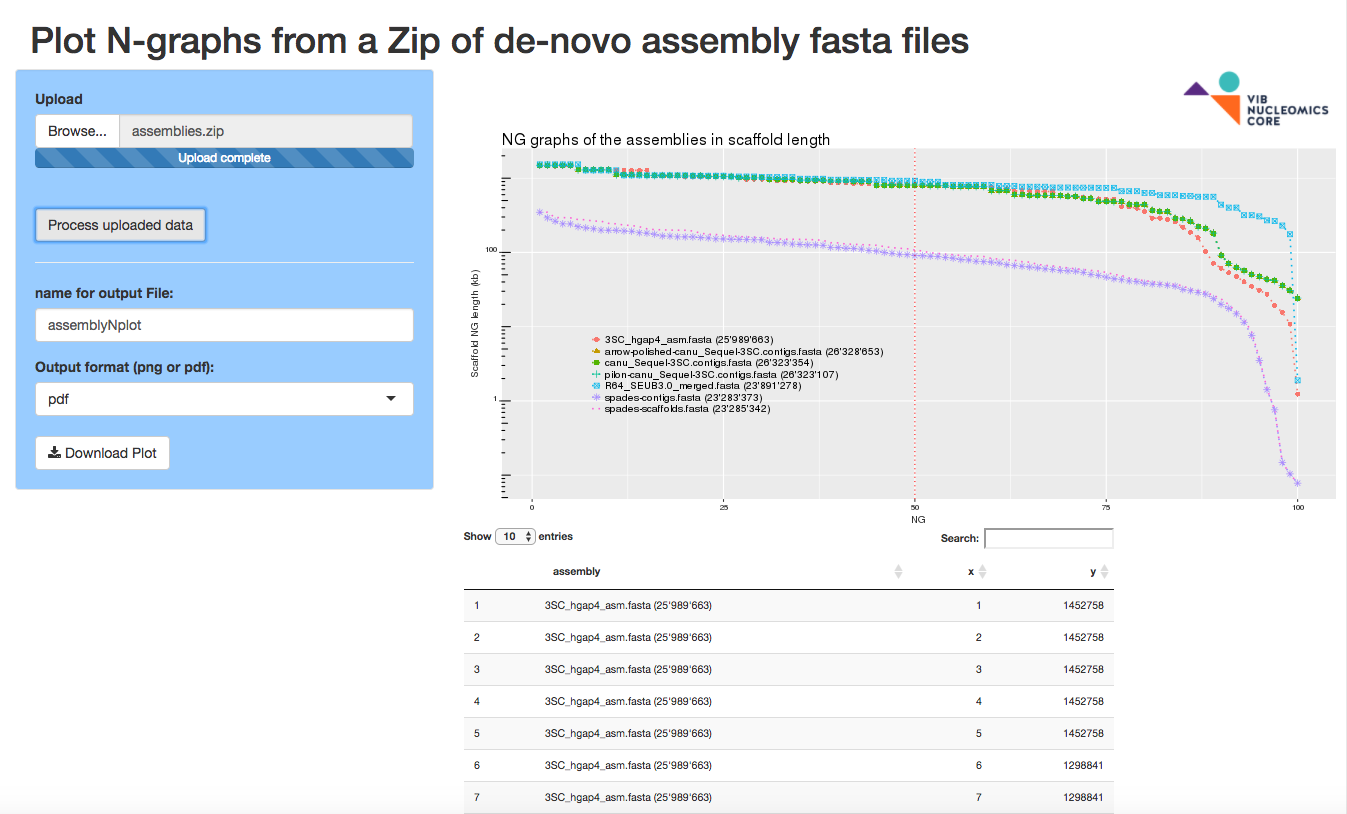The width and height of the screenshot is (1347, 814).
Task: Click the Download Plot button
Action: (x=102, y=453)
